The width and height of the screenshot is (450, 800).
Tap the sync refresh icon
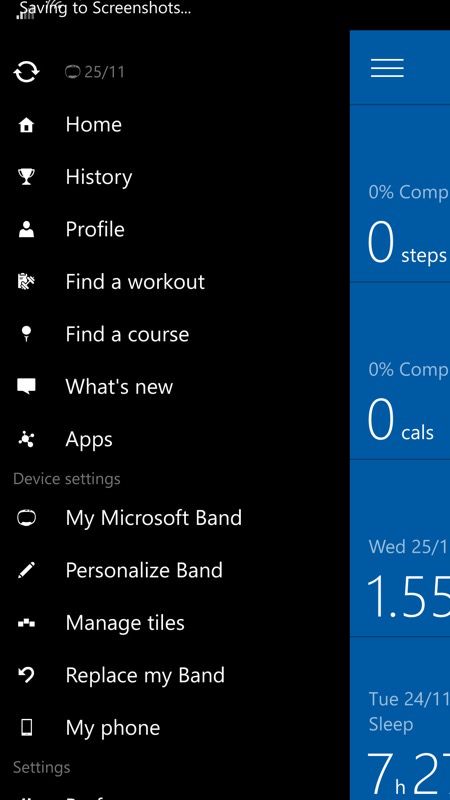click(26, 72)
